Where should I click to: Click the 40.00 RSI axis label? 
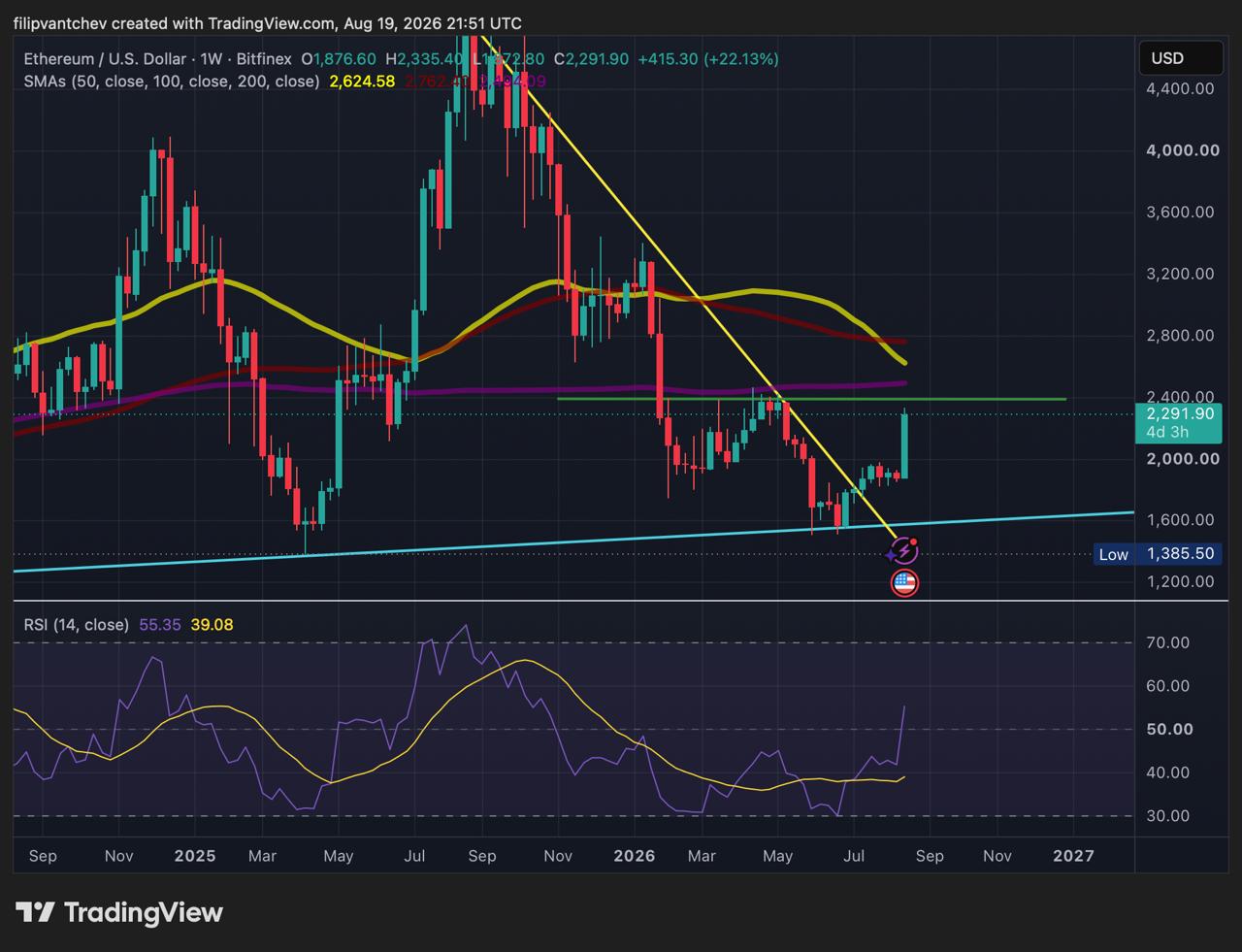pyautogui.click(x=1167, y=772)
